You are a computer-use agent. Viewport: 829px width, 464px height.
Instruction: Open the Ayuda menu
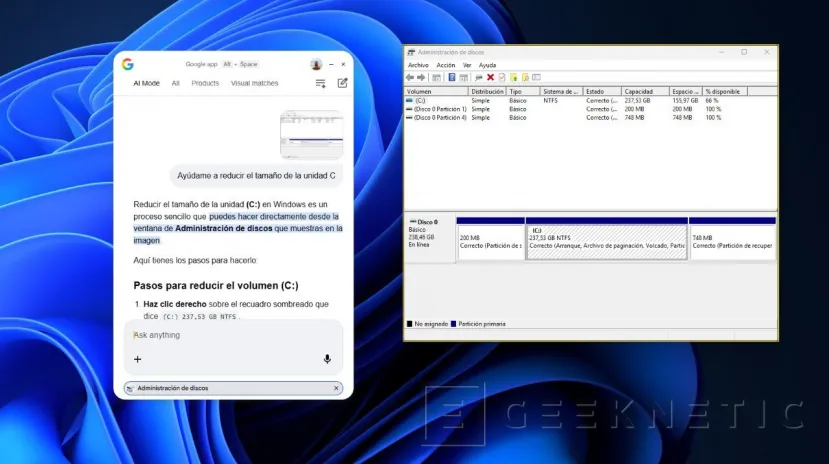[x=487, y=66]
